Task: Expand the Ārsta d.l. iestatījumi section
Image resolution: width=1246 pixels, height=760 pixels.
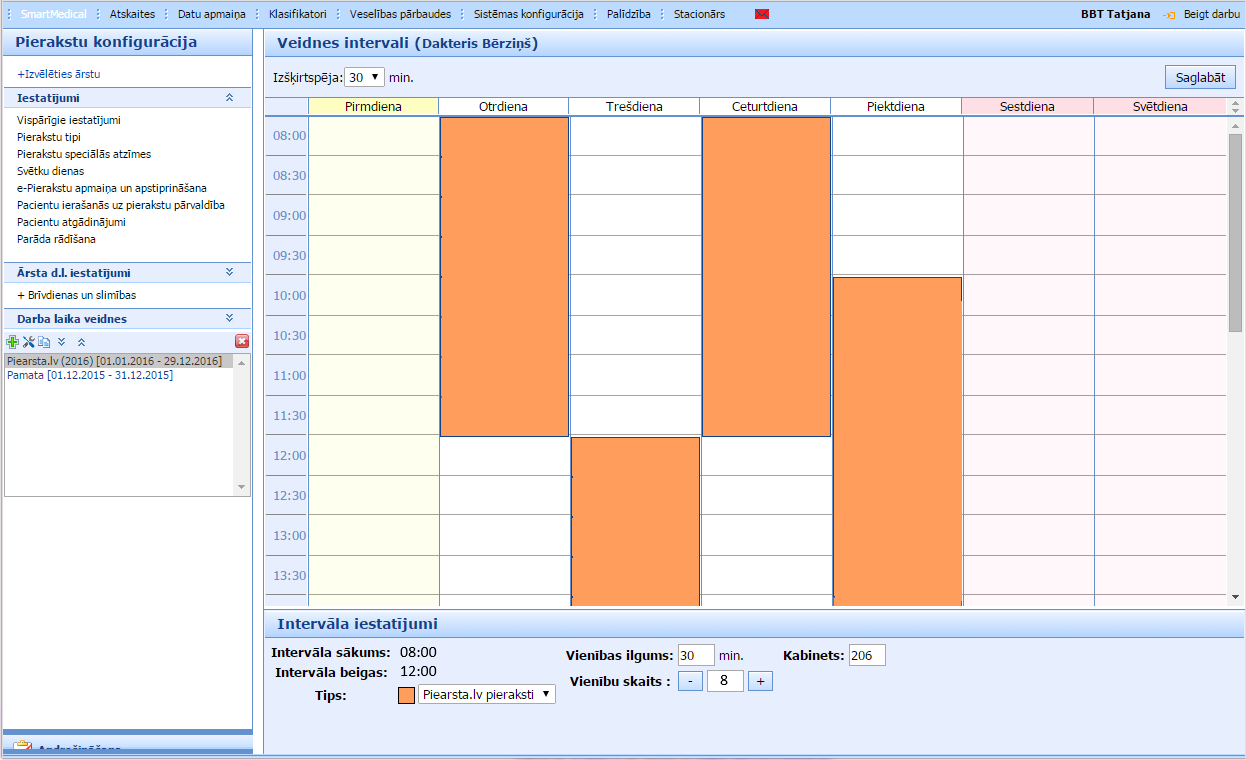Action: [x=229, y=272]
